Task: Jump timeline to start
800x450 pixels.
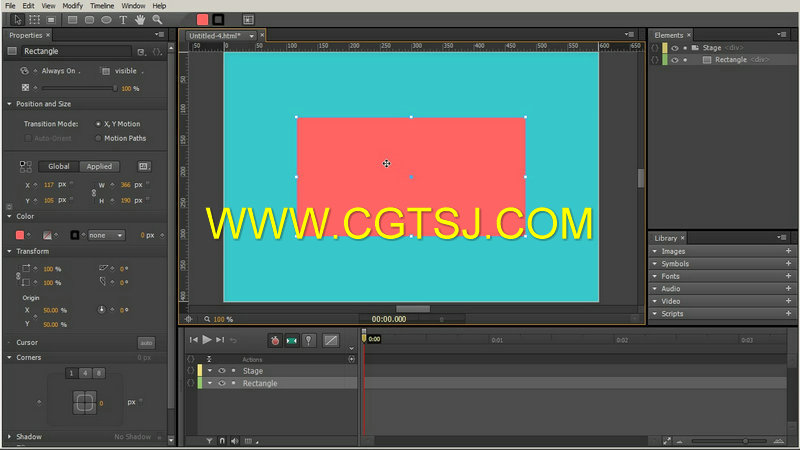Action: pyautogui.click(x=193, y=340)
